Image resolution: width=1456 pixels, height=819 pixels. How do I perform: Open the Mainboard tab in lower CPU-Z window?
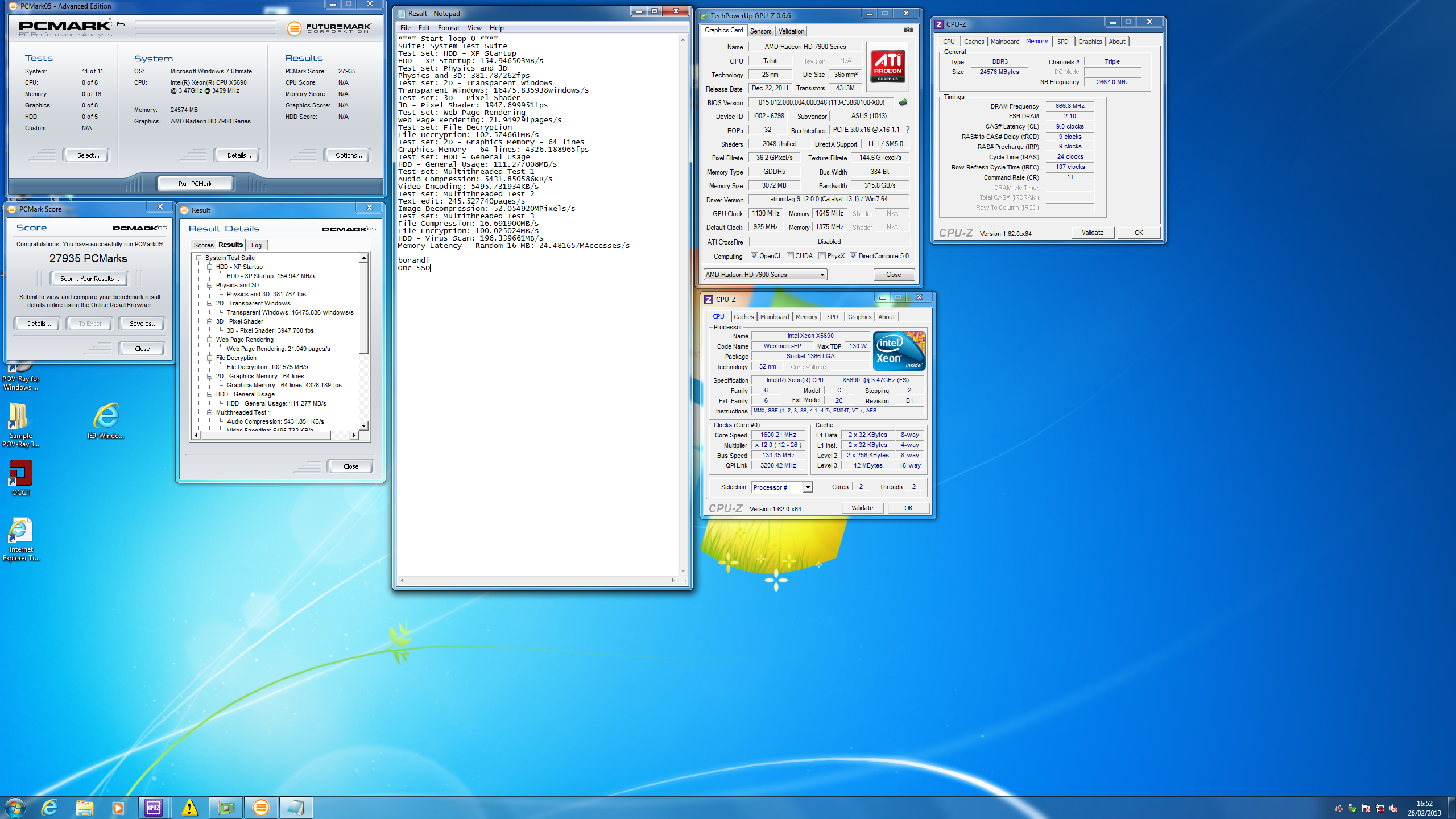tap(774, 317)
